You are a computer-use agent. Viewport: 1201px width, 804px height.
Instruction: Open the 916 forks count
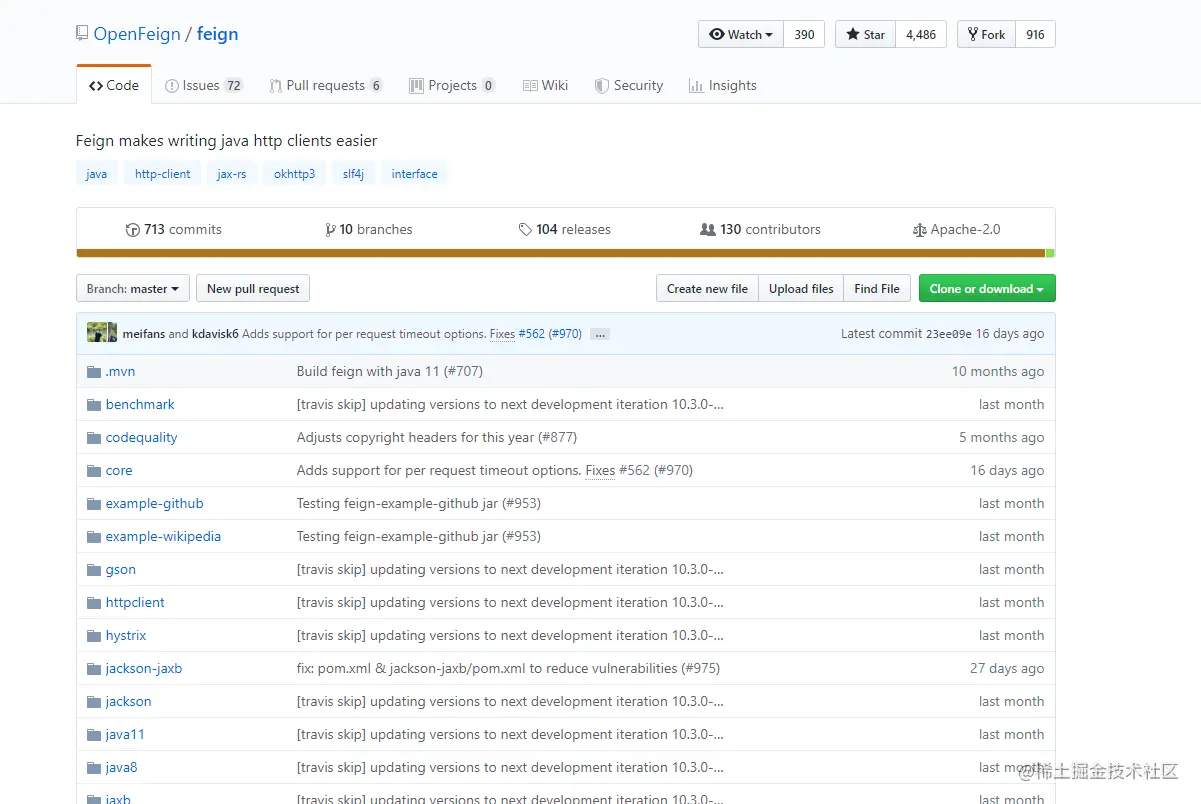(1035, 34)
